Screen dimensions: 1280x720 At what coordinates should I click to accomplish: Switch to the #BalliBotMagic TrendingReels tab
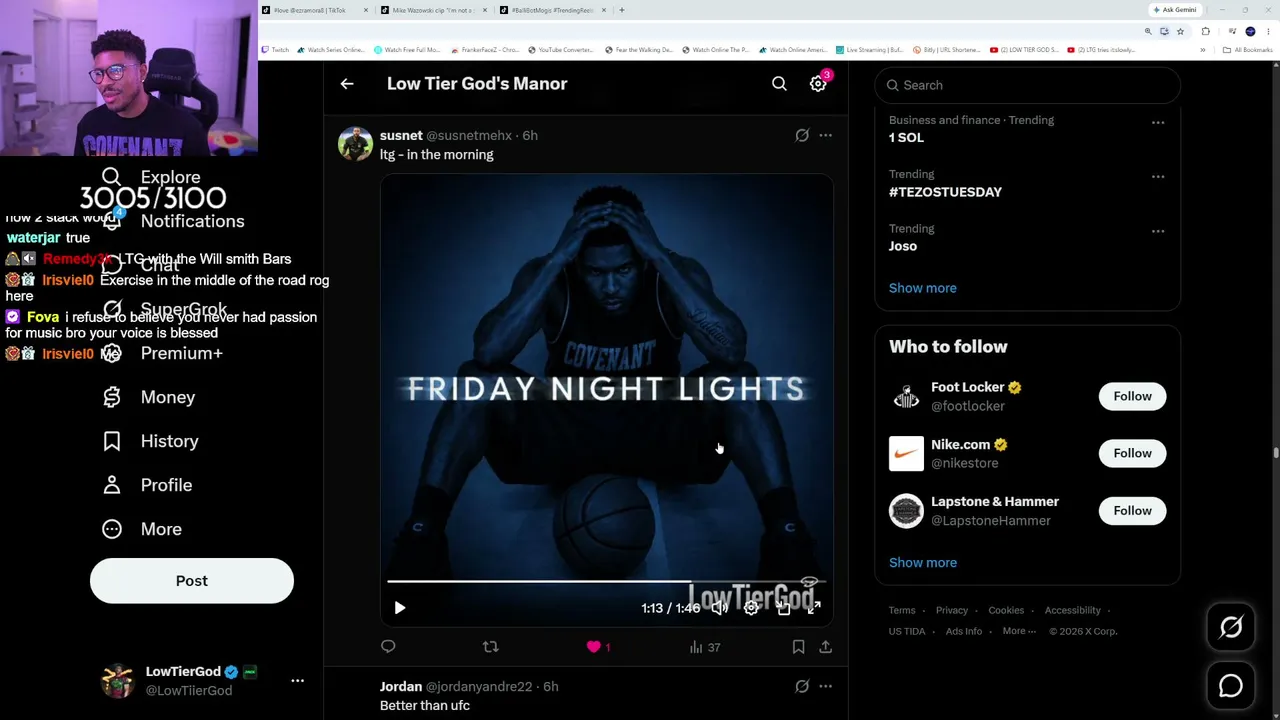tap(553, 10)
